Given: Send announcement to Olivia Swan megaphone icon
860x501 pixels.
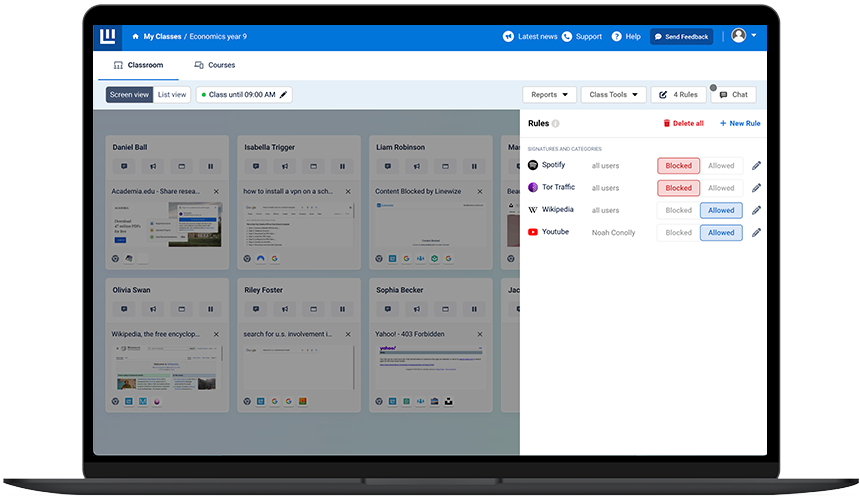Looking at the screenshot, I should click(153, 309).
